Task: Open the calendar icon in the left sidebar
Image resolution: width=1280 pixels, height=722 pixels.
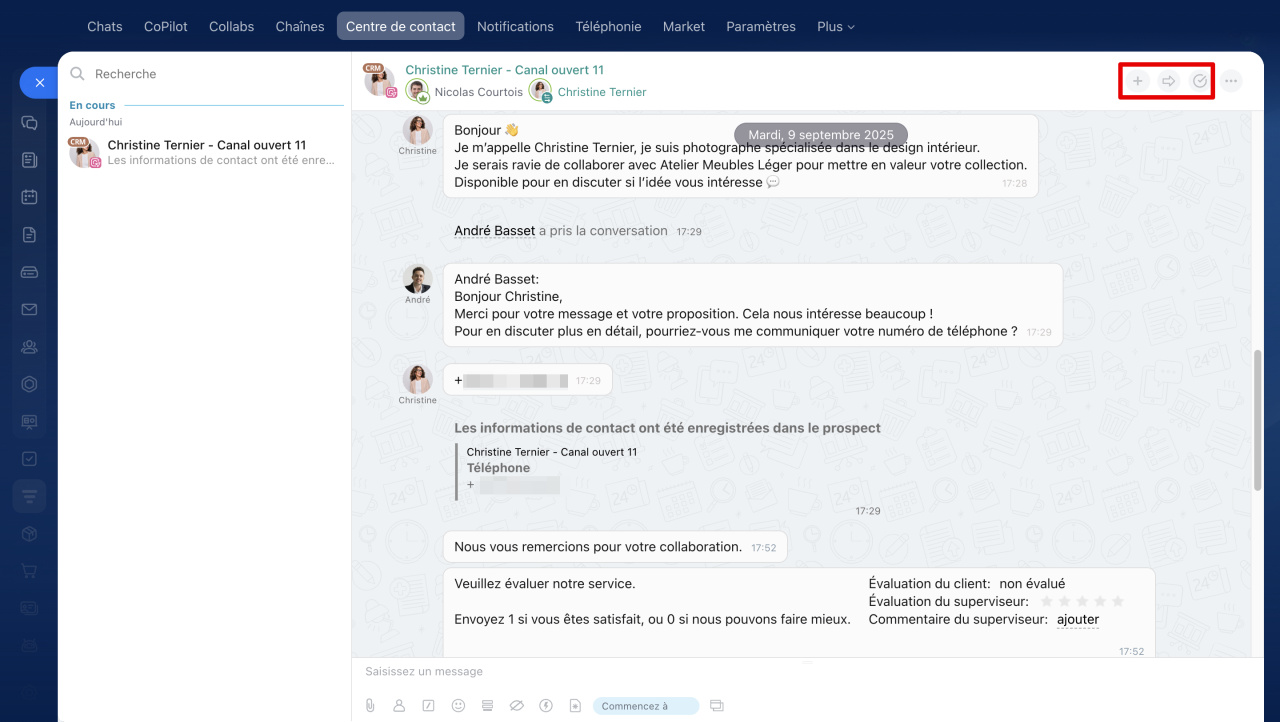Action: coord(29,197)
